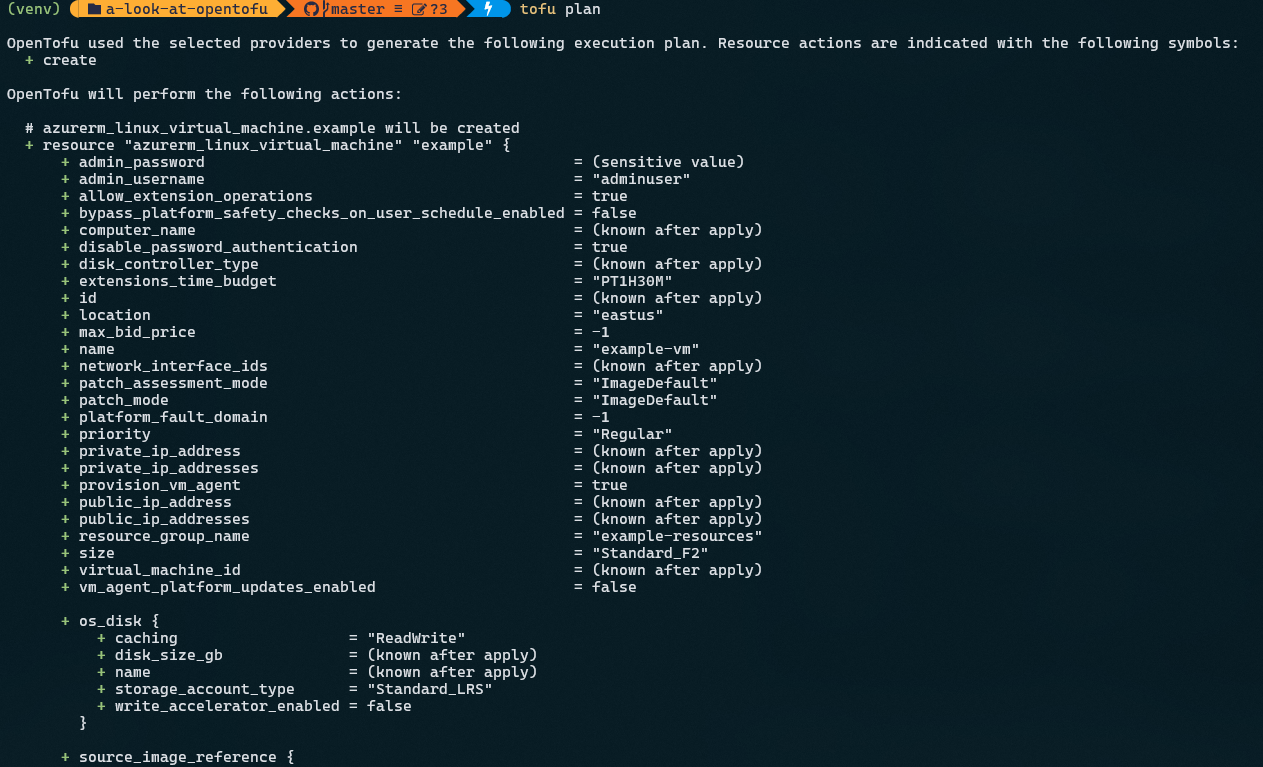
Task: Click the "eastus" location value
Action: coord(628,315)
